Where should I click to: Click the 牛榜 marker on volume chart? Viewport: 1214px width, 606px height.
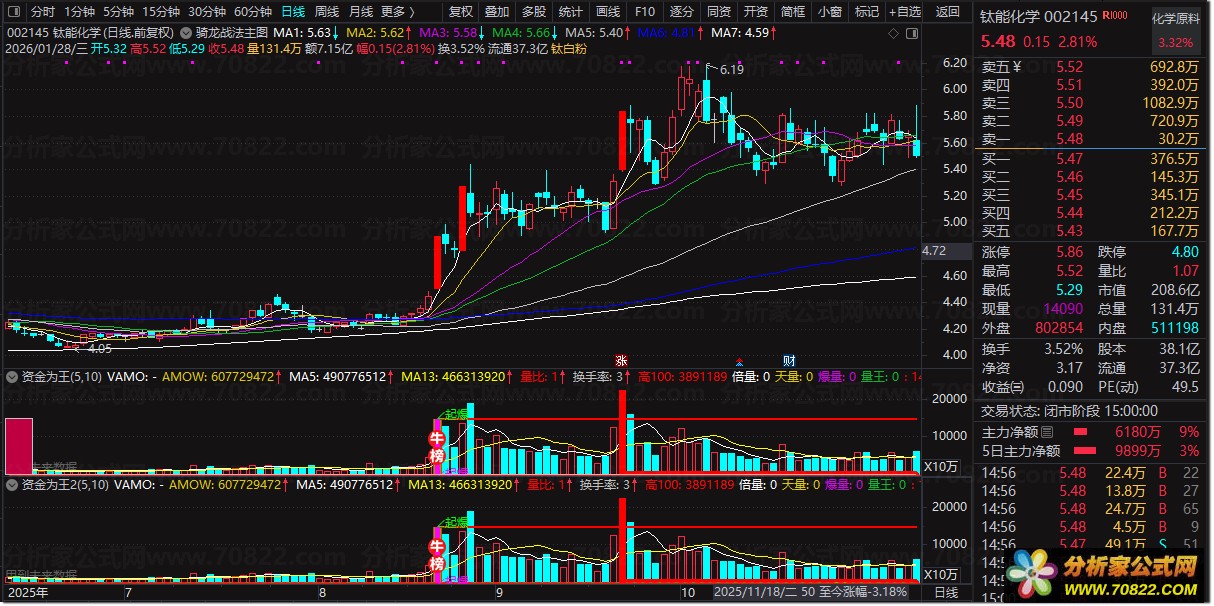(x=437, y=447)
